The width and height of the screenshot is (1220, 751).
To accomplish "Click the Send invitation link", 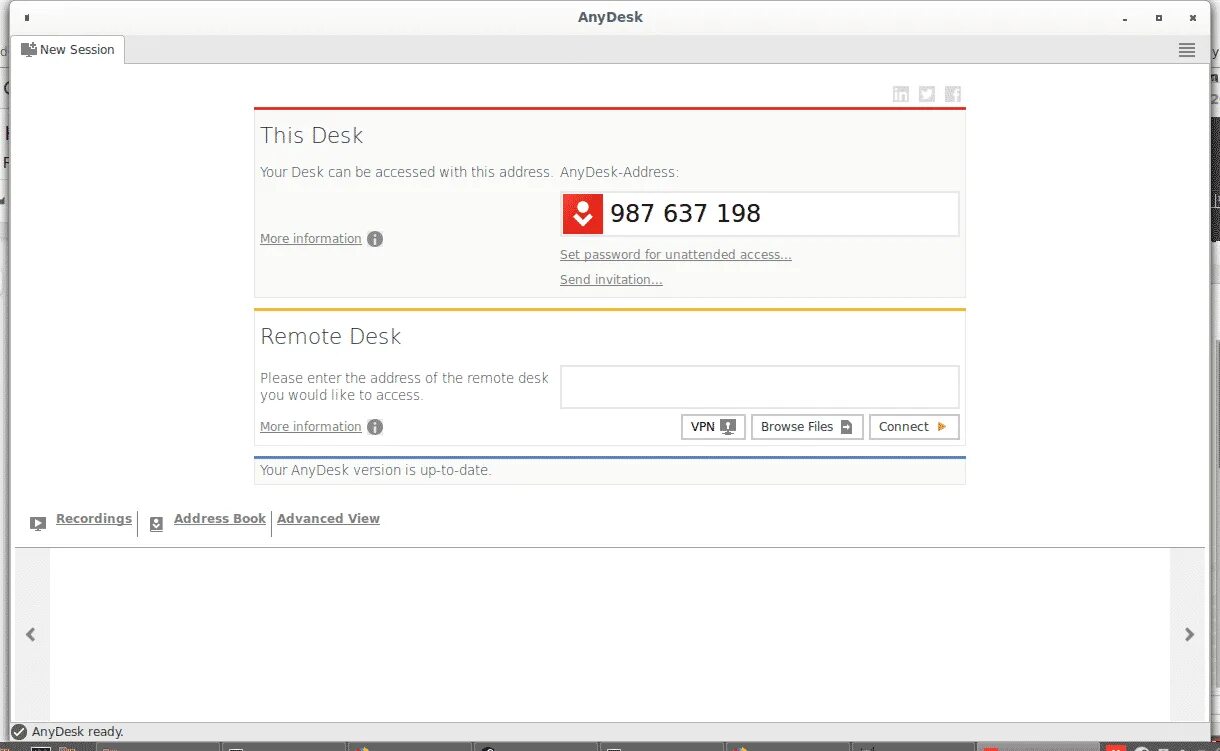I will (x=611, y=280).
